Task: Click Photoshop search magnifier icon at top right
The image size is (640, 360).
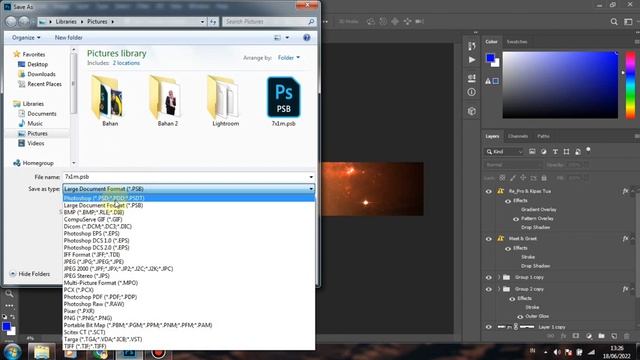Action: coord(614,22)
